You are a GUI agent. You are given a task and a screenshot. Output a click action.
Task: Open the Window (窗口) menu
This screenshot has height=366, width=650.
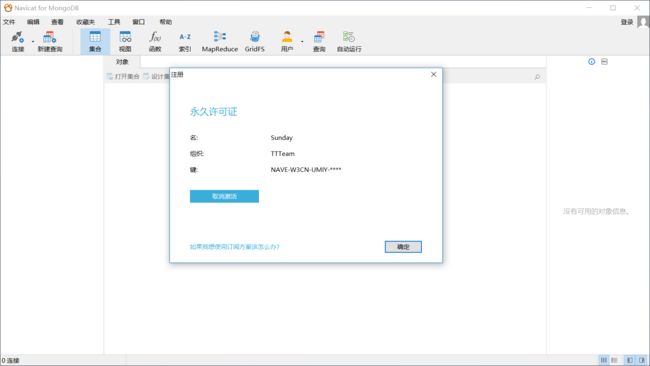pyautogui.click(x=138, y=22)
